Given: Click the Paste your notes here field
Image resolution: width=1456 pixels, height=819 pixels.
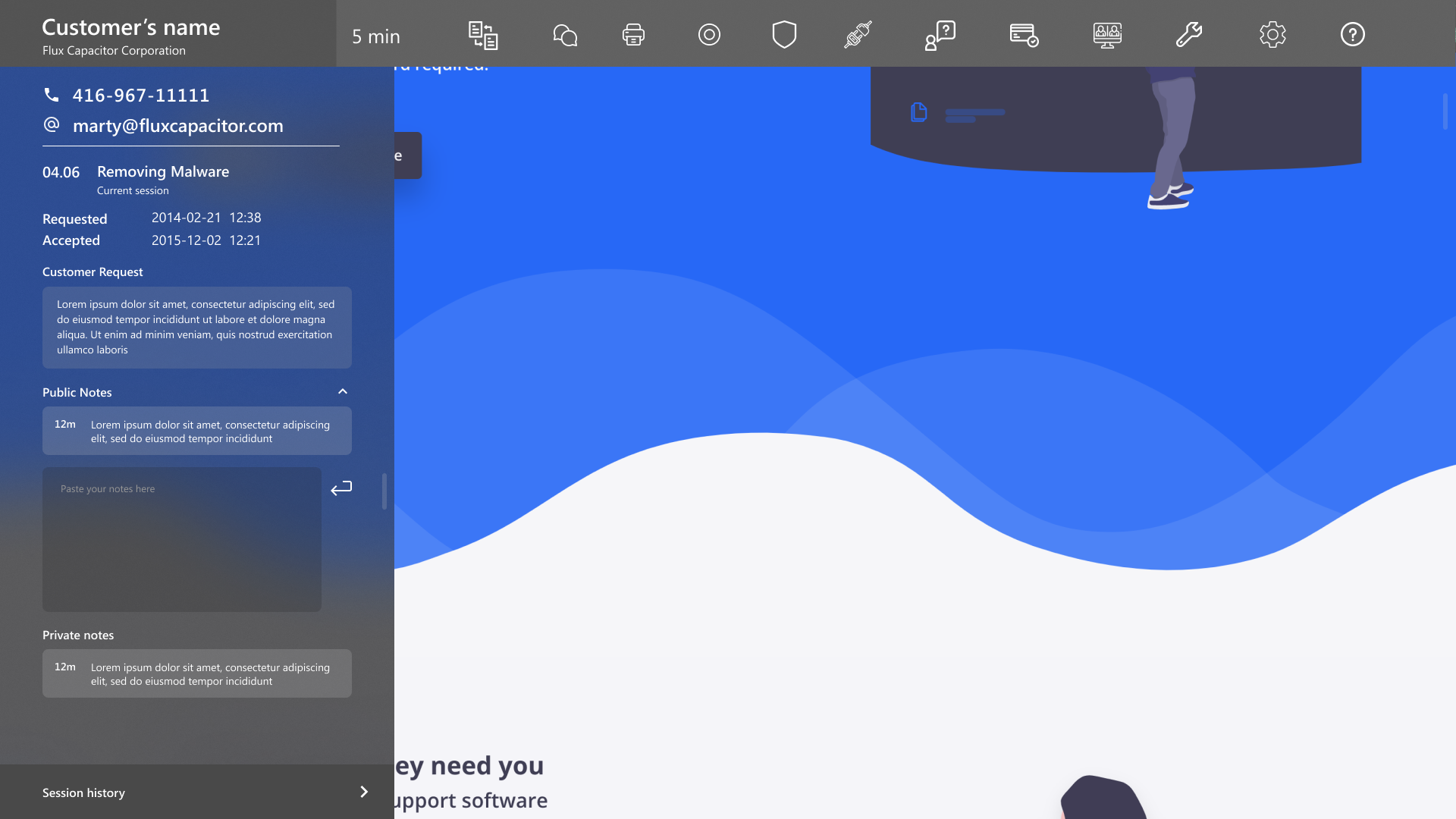Looking at the screenshot, I should pos(182,539).
